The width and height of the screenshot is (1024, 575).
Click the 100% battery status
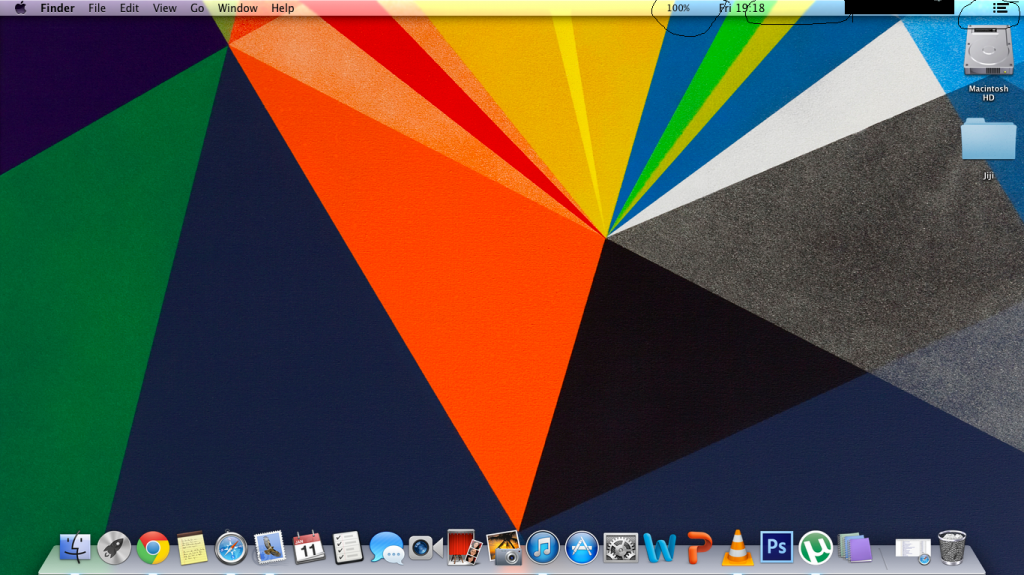click(678, 8)
